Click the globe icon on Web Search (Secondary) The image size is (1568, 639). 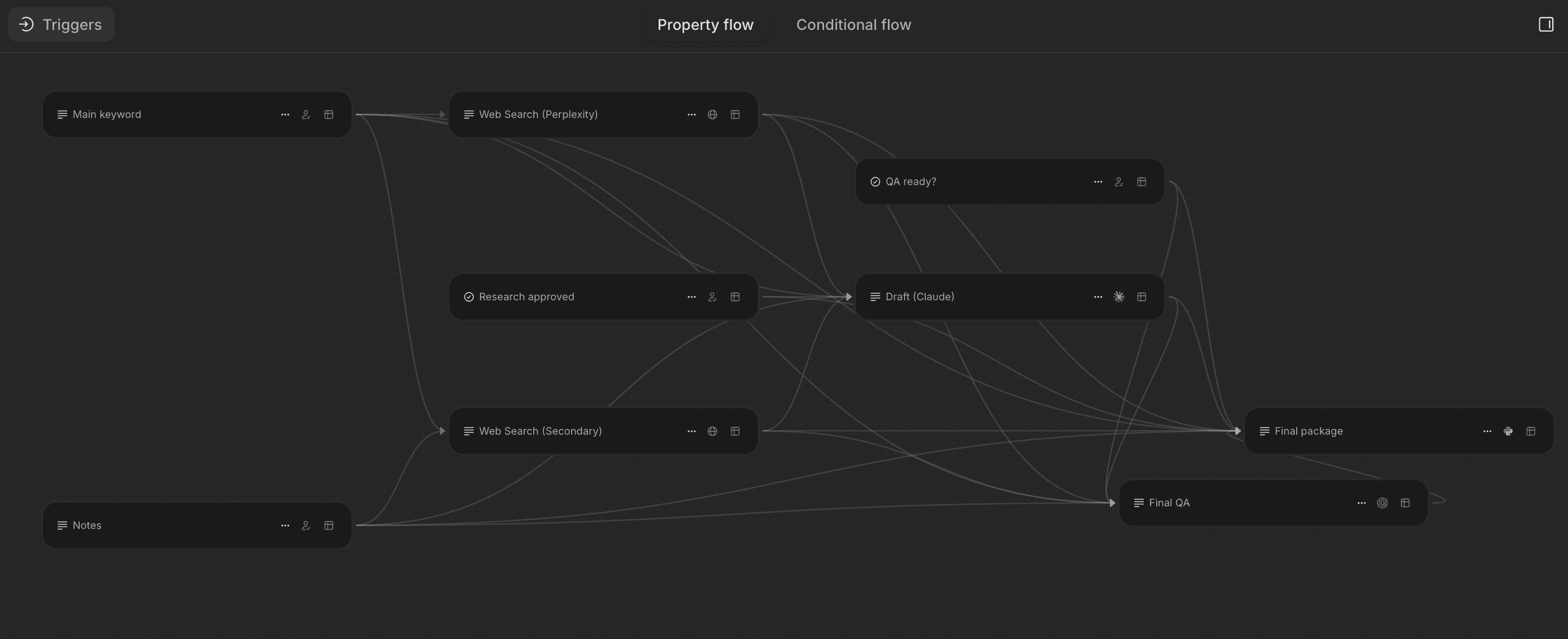click(712, 430)
